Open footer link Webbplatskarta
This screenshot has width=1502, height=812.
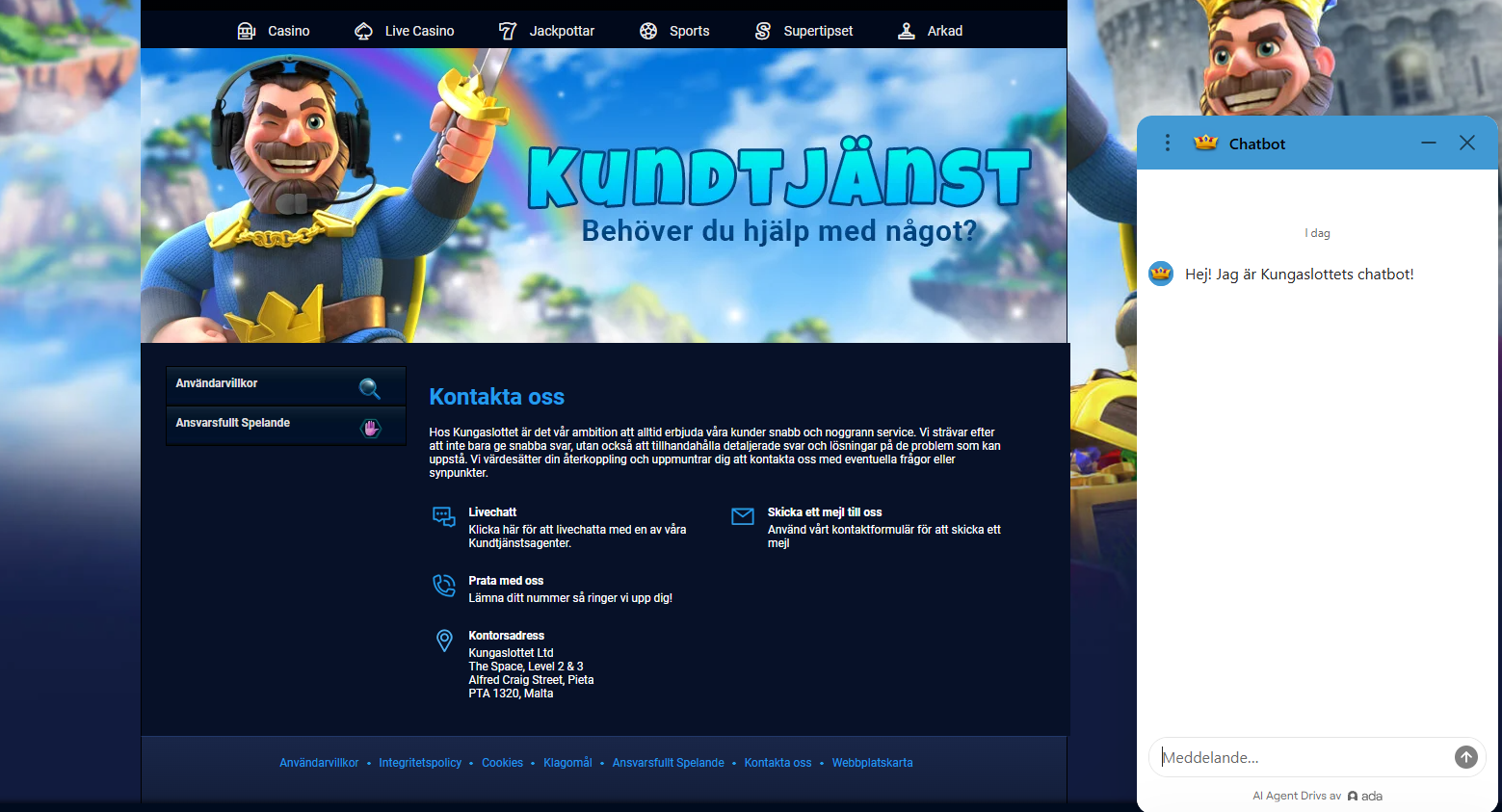tap(872, 763)
